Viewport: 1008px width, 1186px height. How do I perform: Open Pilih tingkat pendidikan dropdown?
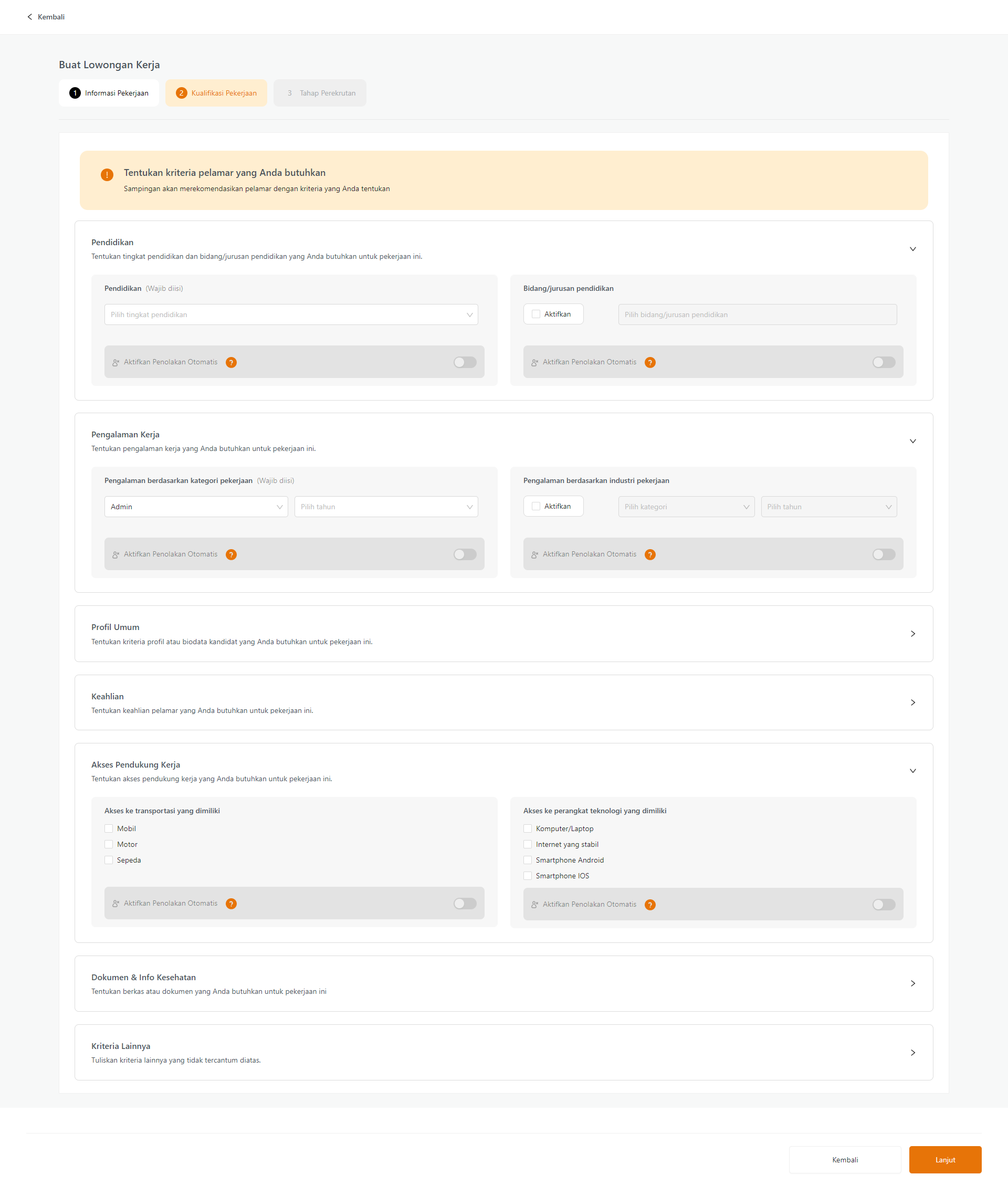tap(291, 315)
